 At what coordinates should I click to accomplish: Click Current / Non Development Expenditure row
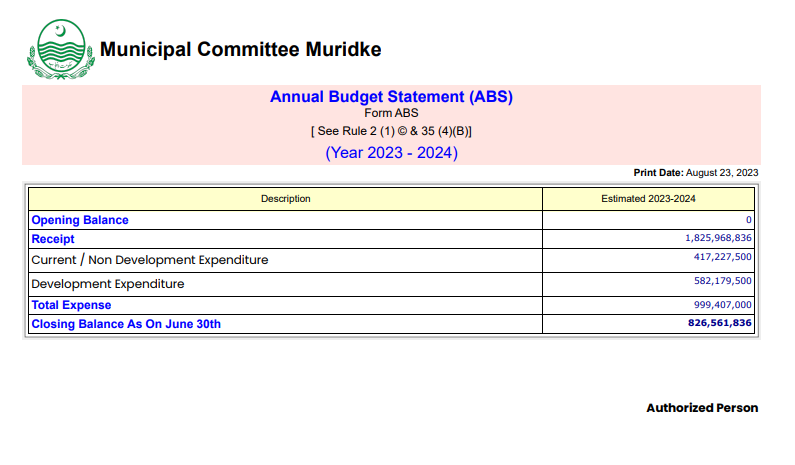click(x=150, y=260)
